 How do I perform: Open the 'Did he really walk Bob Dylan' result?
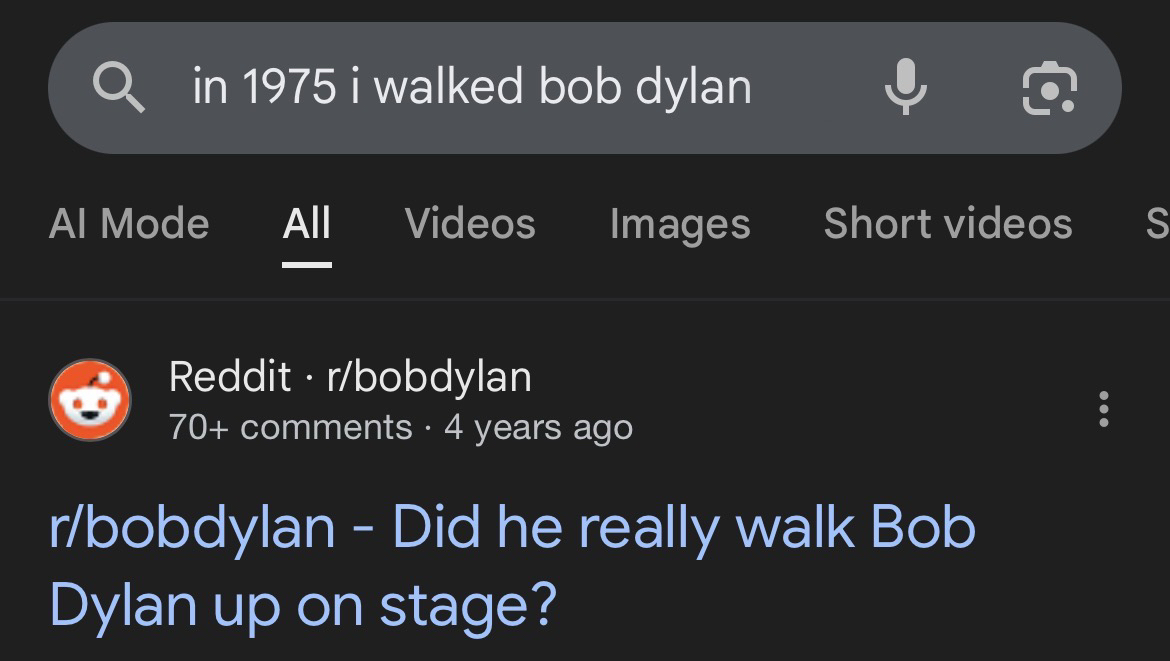point(512,527)
